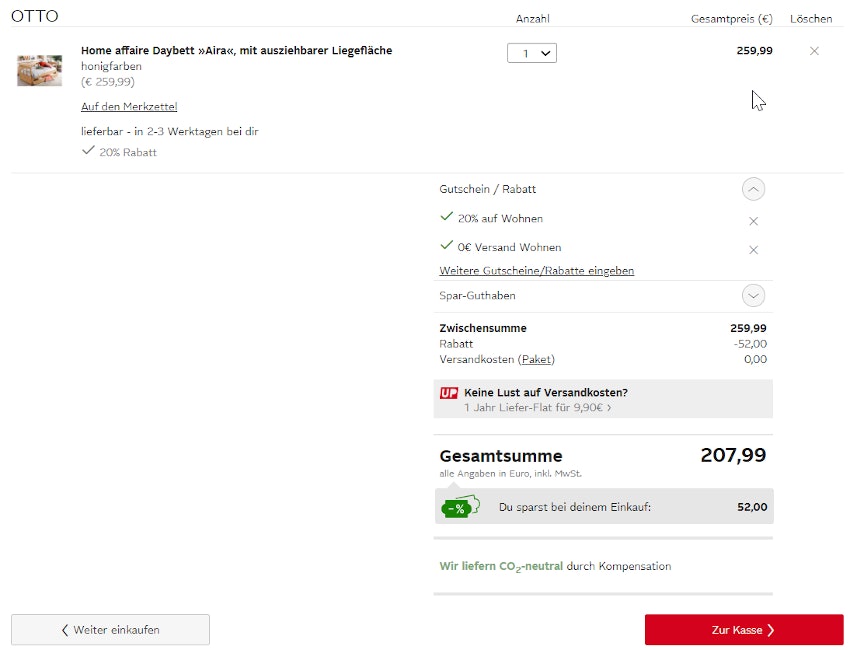
Task: Open the Daybett product thumbnail
Action: tap(40, 70)
